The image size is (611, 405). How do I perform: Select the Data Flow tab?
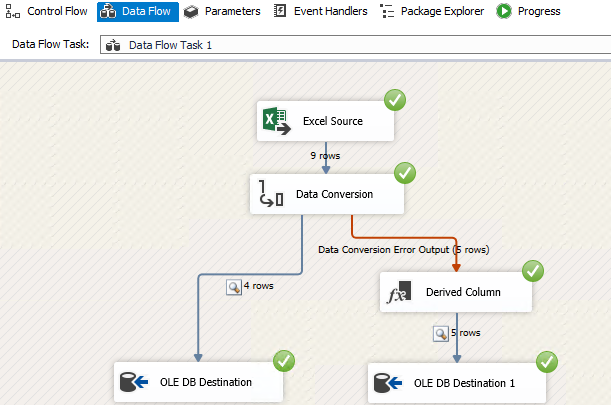(x=138, y=11)
